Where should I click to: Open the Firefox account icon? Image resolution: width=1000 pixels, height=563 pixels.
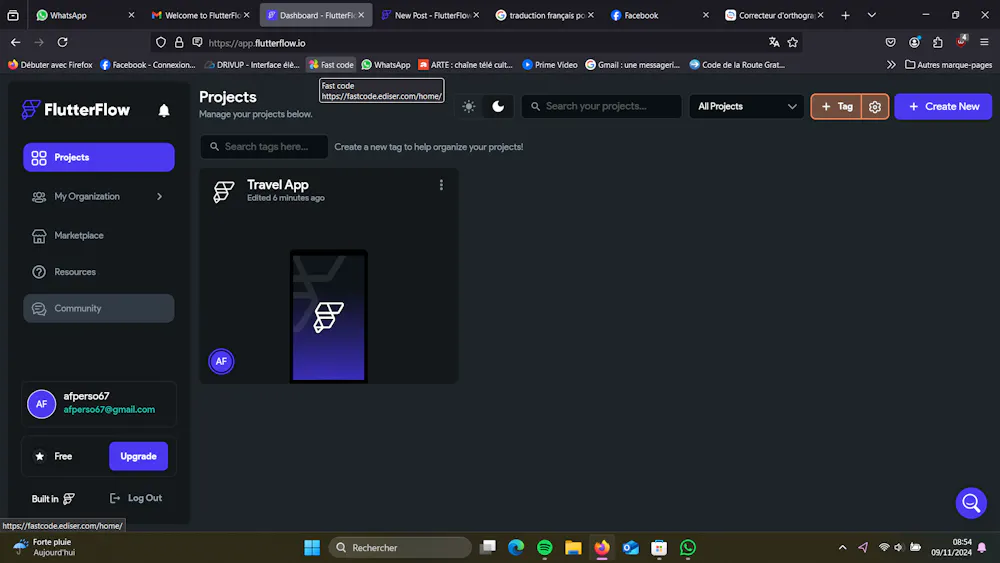pyautogui.click(x=915, y=43)
